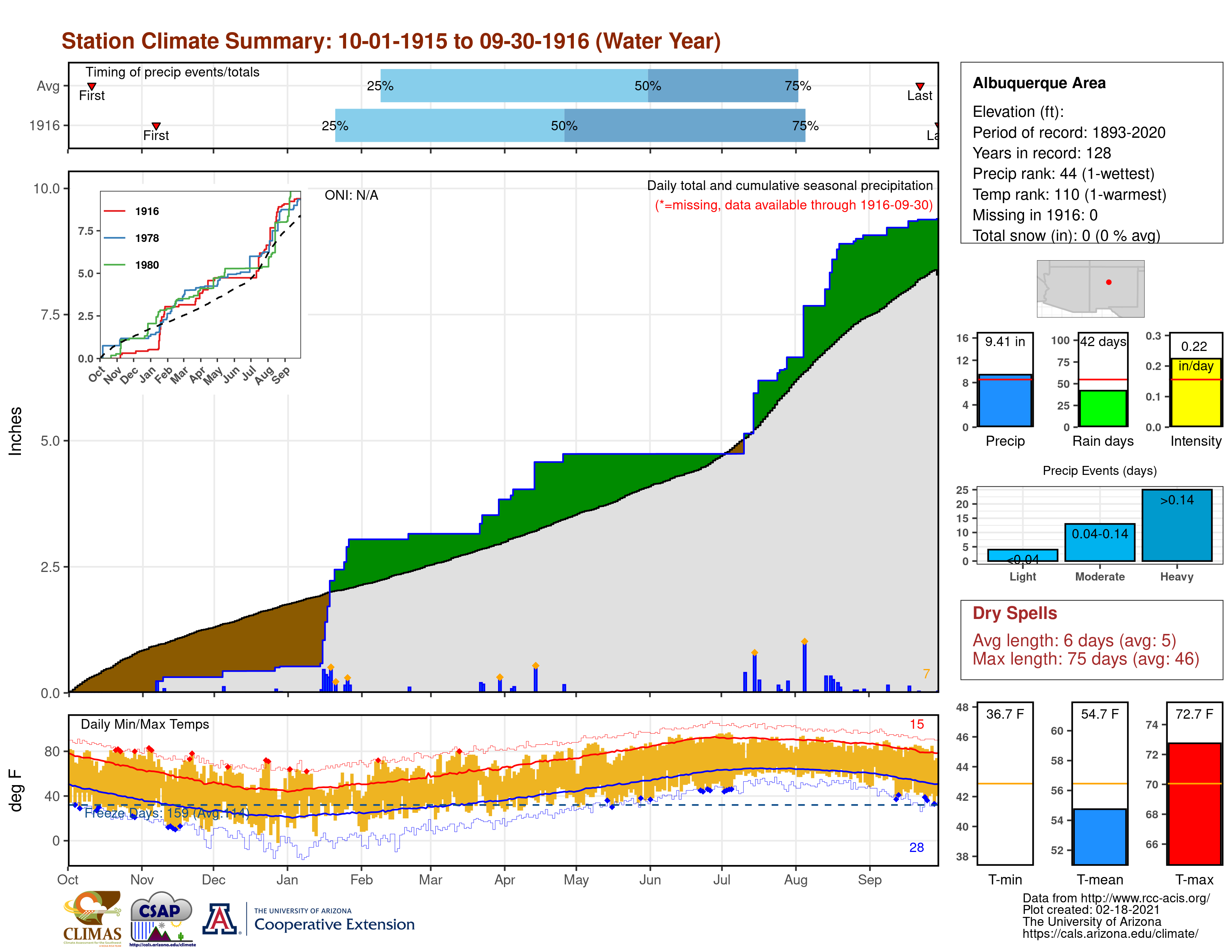Viewport: 1232px width, 952px height.
Task: Click the red missing-data availability note
Action: (794, 205)
